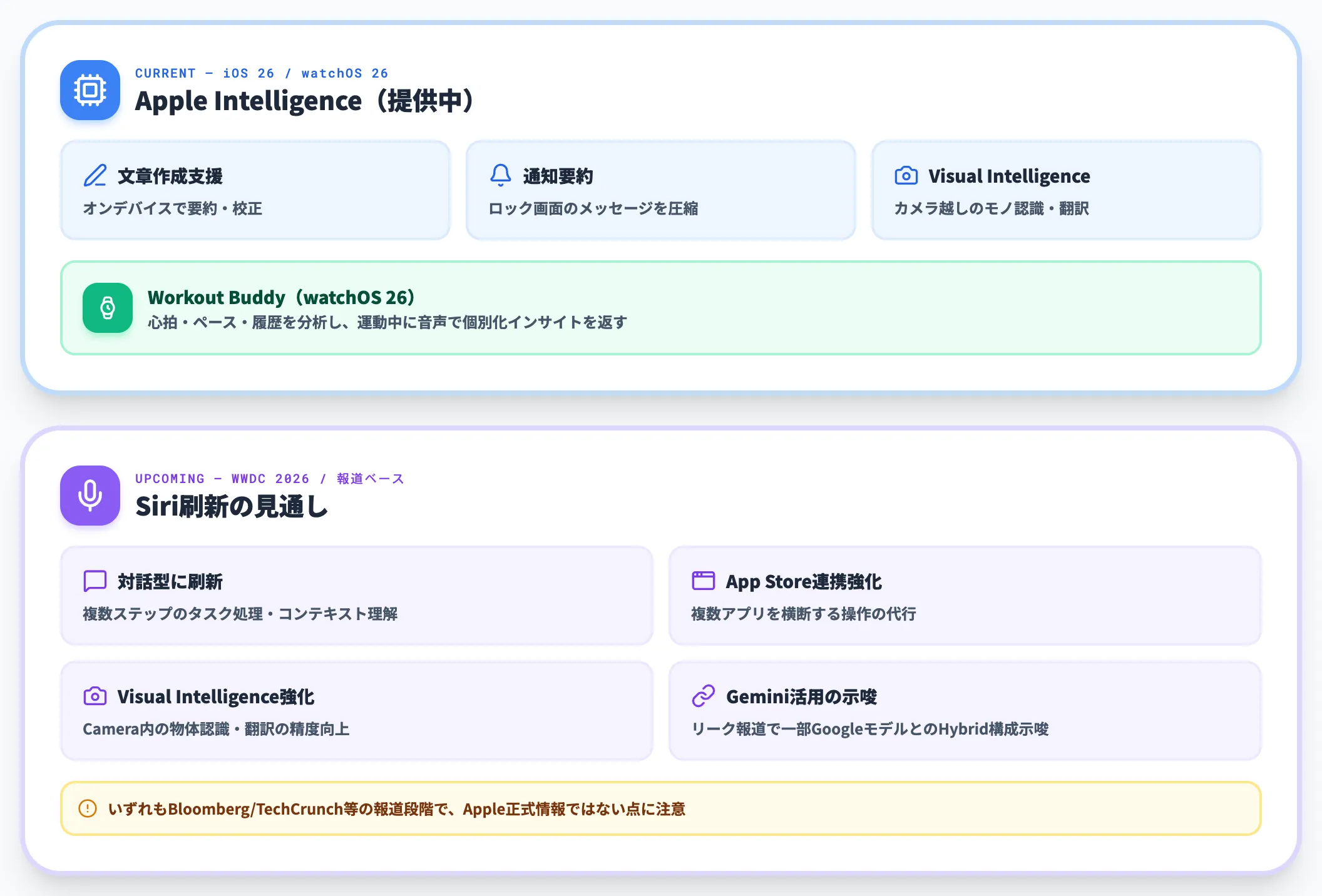Click the purple camera icon beside Visual Intelligence強化
This screenshot has width=1322, height=896.
(95, 696)
